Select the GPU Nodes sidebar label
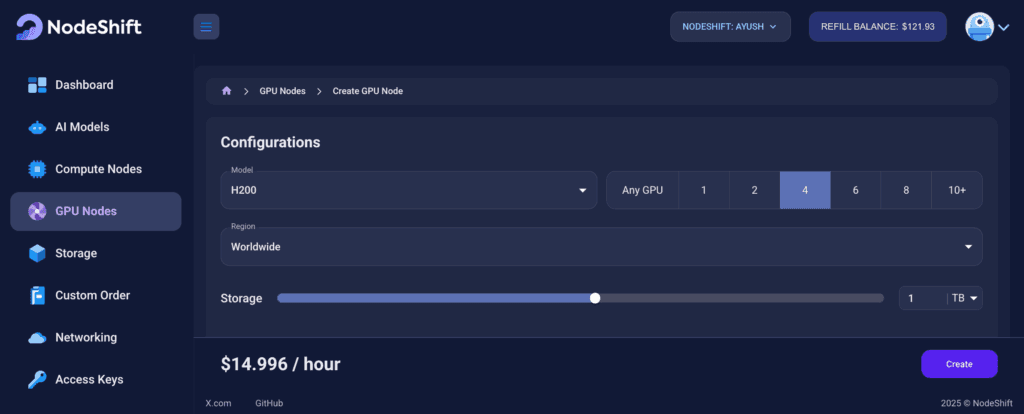 click(86, 212)
